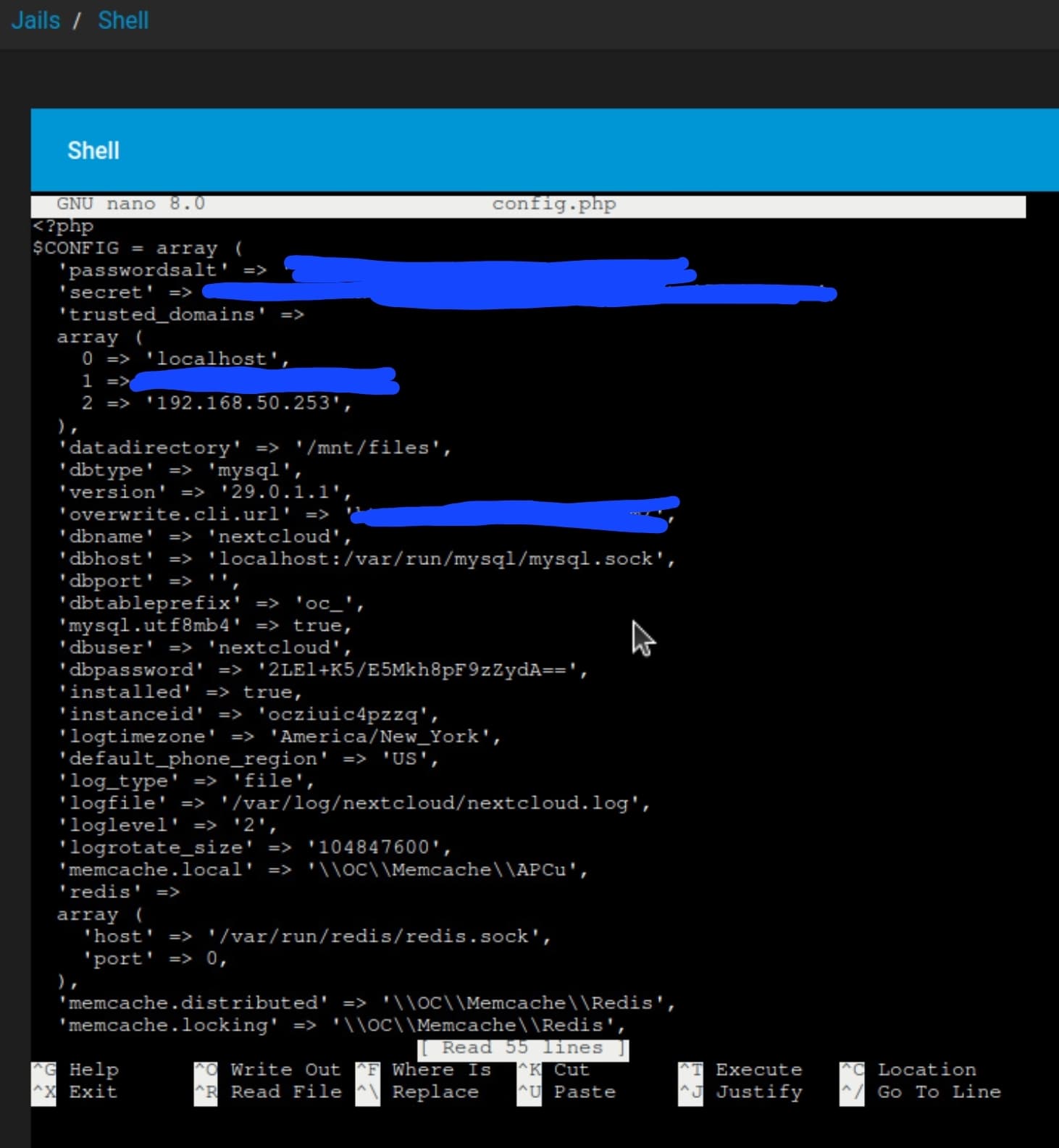Viewport: 1059px width, 1148px height.
Task: Click the 'overwrite.cli.url' key
Action: 174,514
